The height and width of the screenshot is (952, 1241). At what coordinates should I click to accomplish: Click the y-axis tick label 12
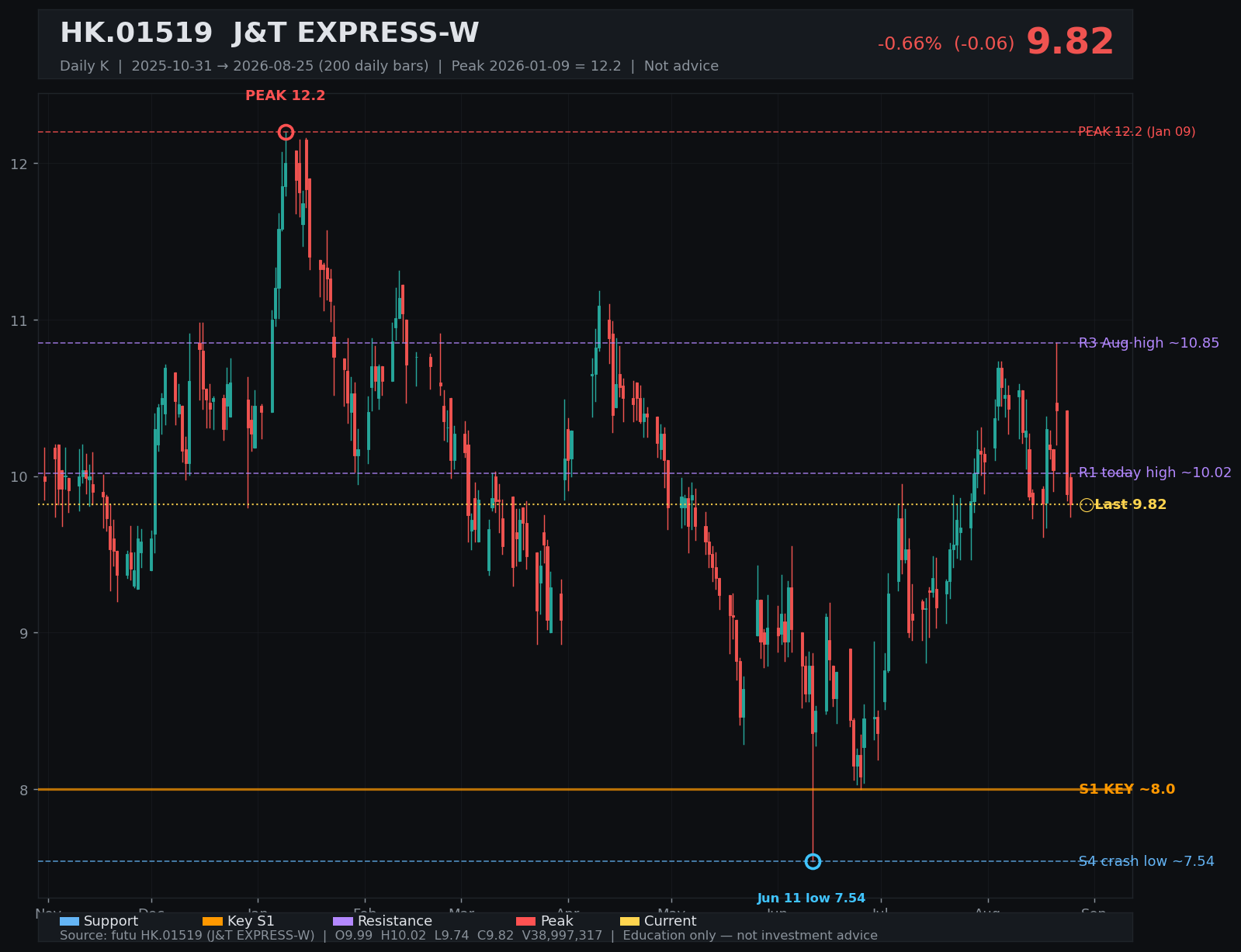coord(19,164)
